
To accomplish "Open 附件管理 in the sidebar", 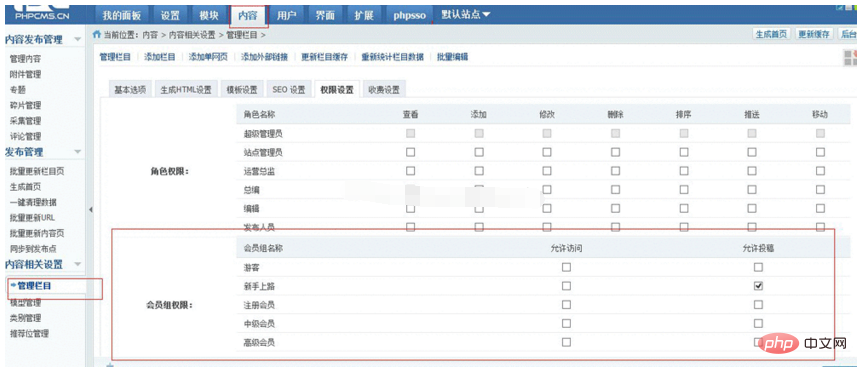I will coord(25,74).
